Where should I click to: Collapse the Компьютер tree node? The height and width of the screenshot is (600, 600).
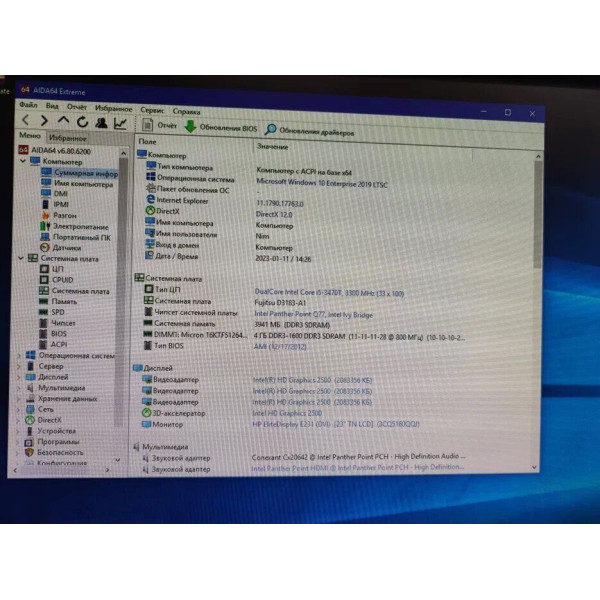click(x=23, y=161)
